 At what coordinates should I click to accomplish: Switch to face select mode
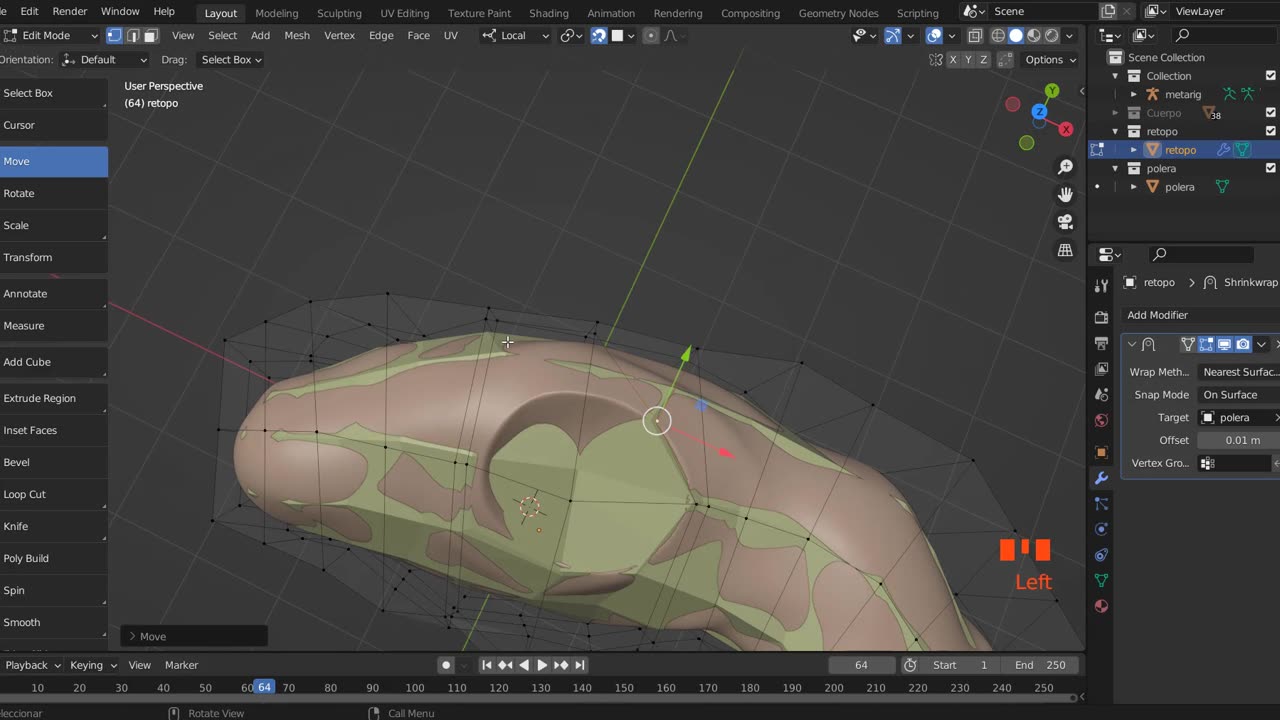(150, 35)
